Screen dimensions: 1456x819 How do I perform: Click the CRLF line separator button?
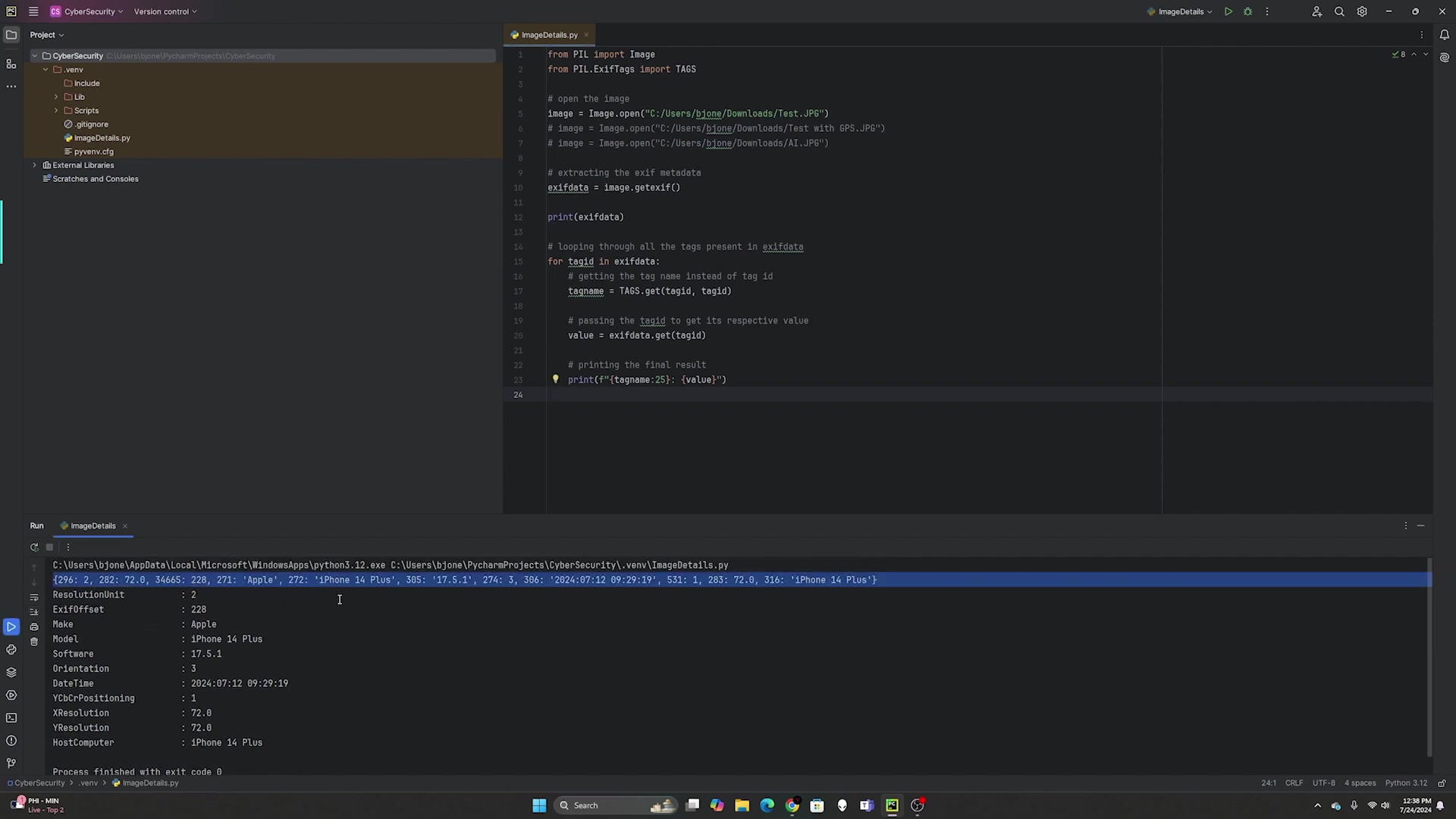pyautogui.click(x=1294, y=783)
